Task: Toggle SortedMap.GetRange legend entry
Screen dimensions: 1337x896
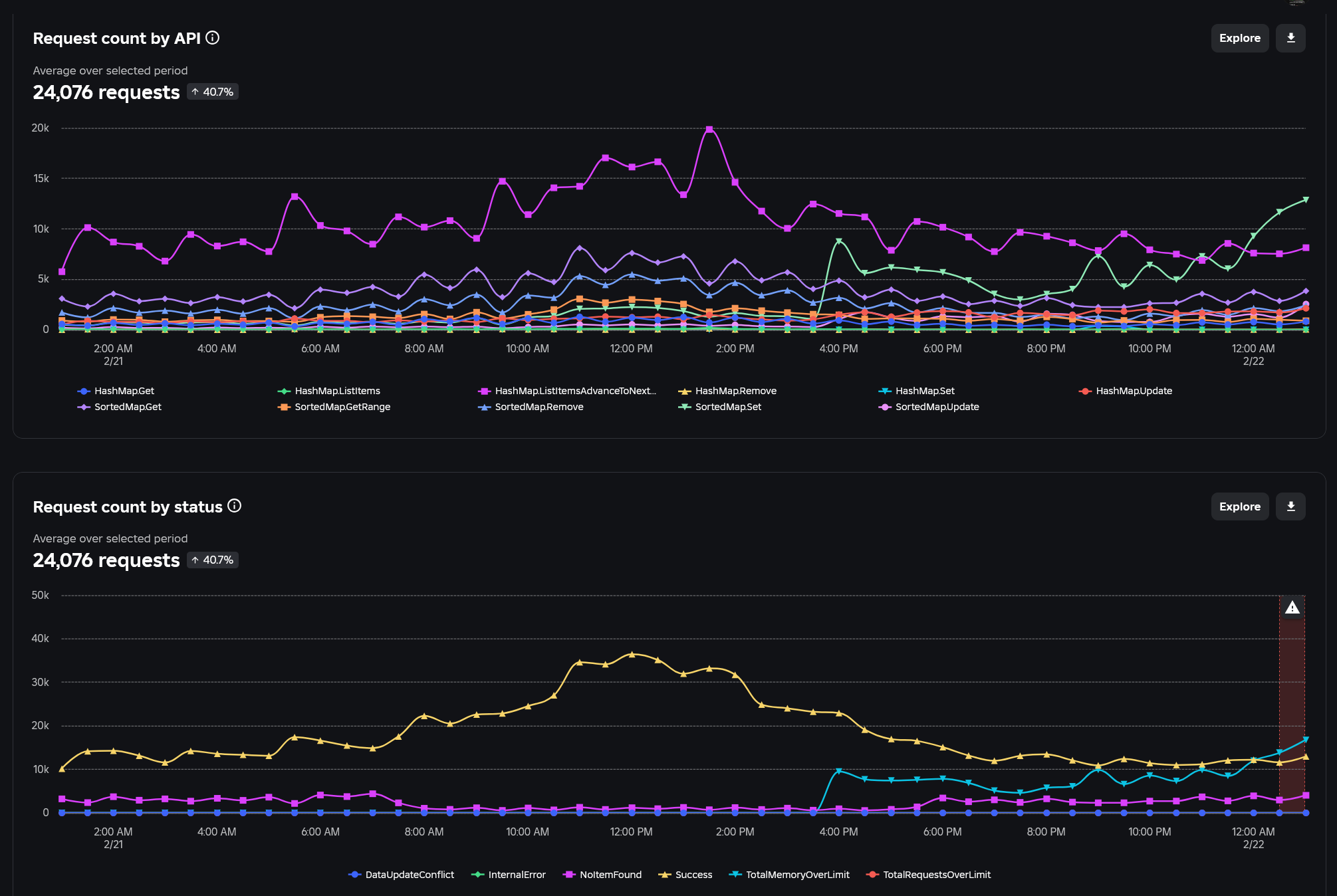Action: [x=334, y=407]
